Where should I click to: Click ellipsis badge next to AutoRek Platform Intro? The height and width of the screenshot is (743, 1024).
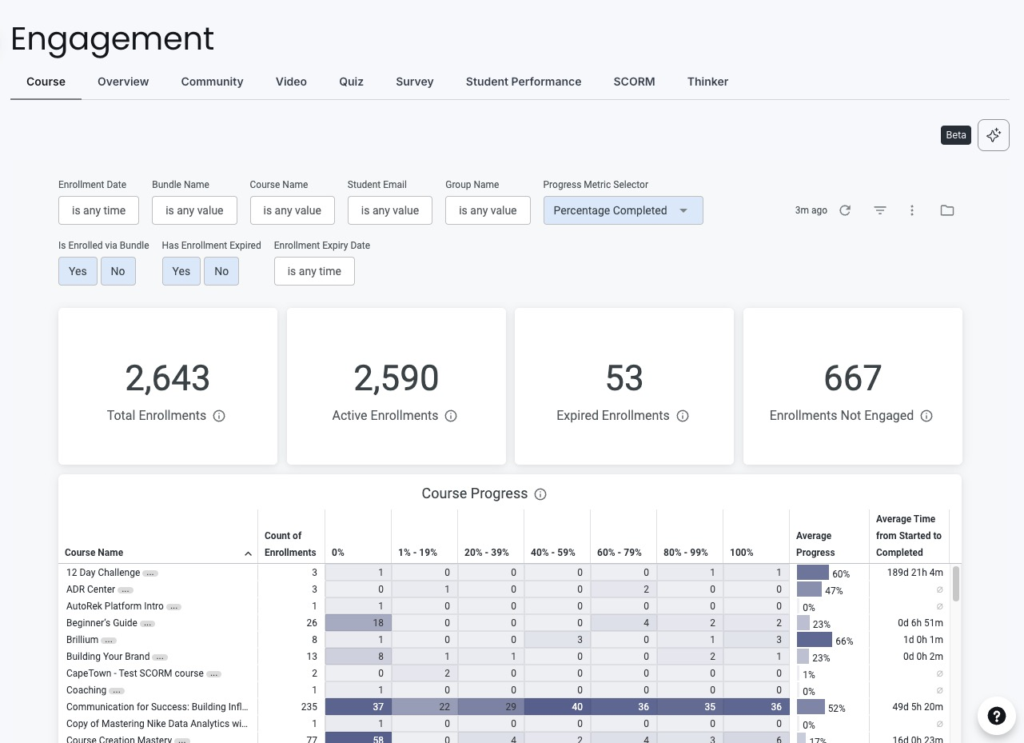point(174,607)
